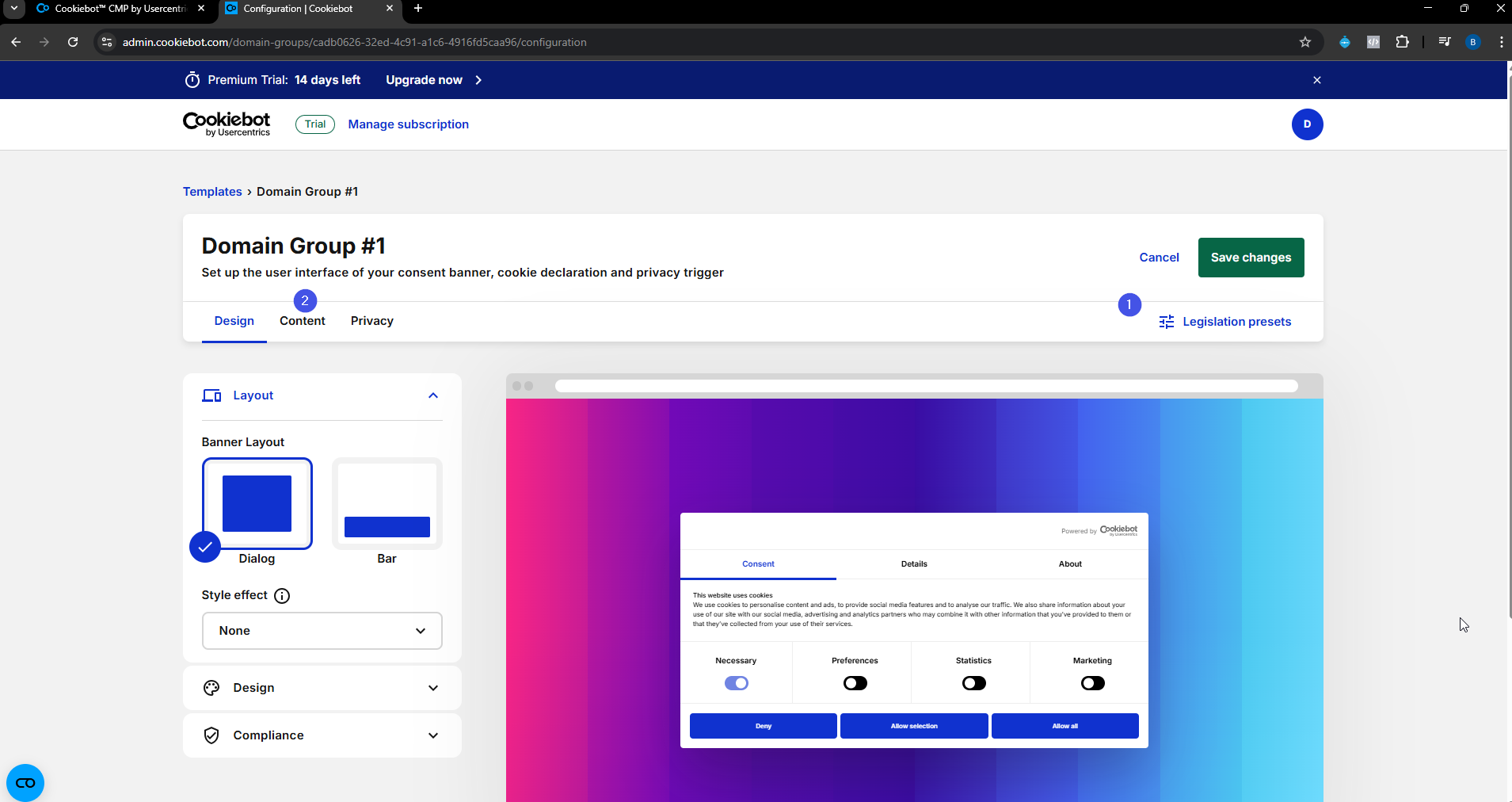
Task: Open Chrome's three-dot menu
Action: click(1501, 42)
